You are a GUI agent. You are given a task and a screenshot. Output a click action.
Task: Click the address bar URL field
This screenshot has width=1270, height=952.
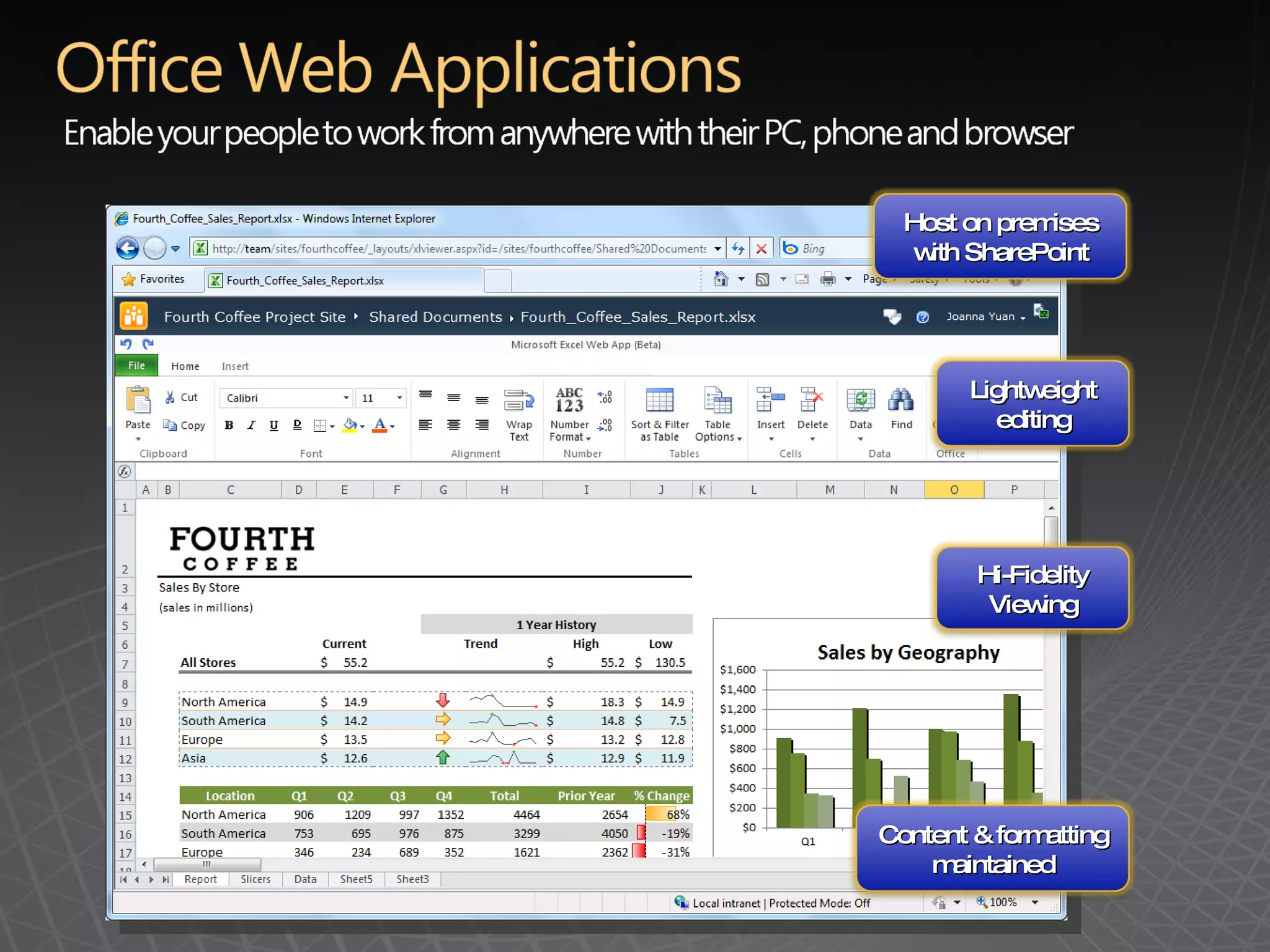458,249
